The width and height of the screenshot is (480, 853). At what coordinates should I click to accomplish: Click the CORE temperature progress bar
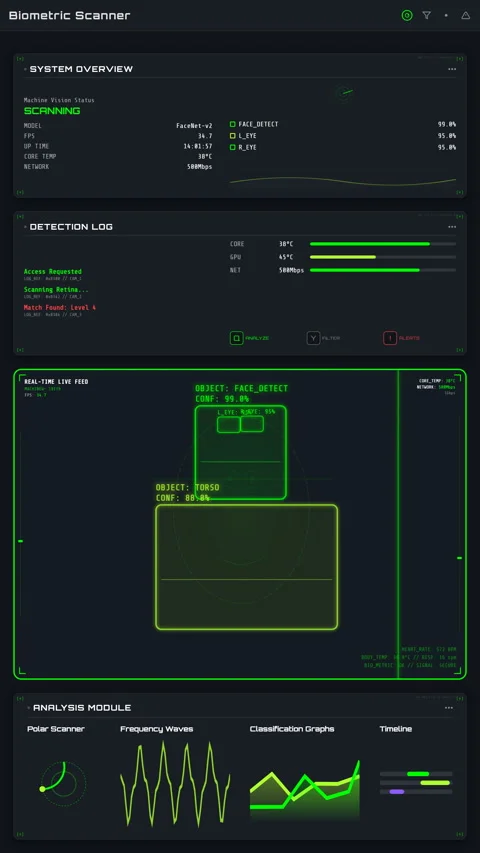(x=383, y=244)
